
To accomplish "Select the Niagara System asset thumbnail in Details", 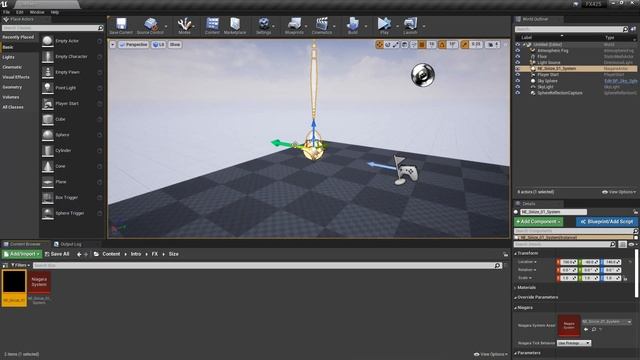I will 569,325.
